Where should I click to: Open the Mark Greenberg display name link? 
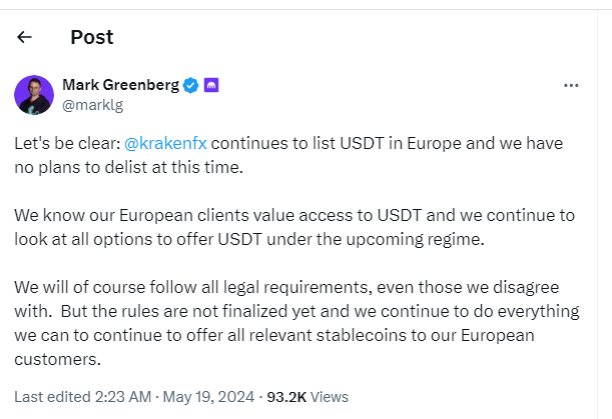click(x=120, y=85)
